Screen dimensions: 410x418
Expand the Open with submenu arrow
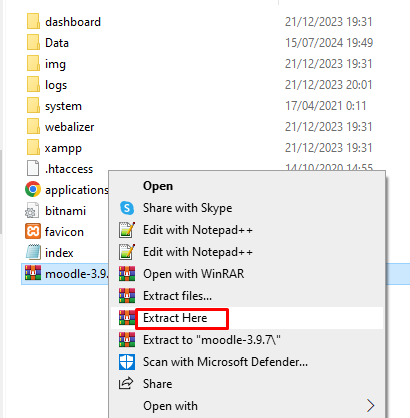coord(370,406)
